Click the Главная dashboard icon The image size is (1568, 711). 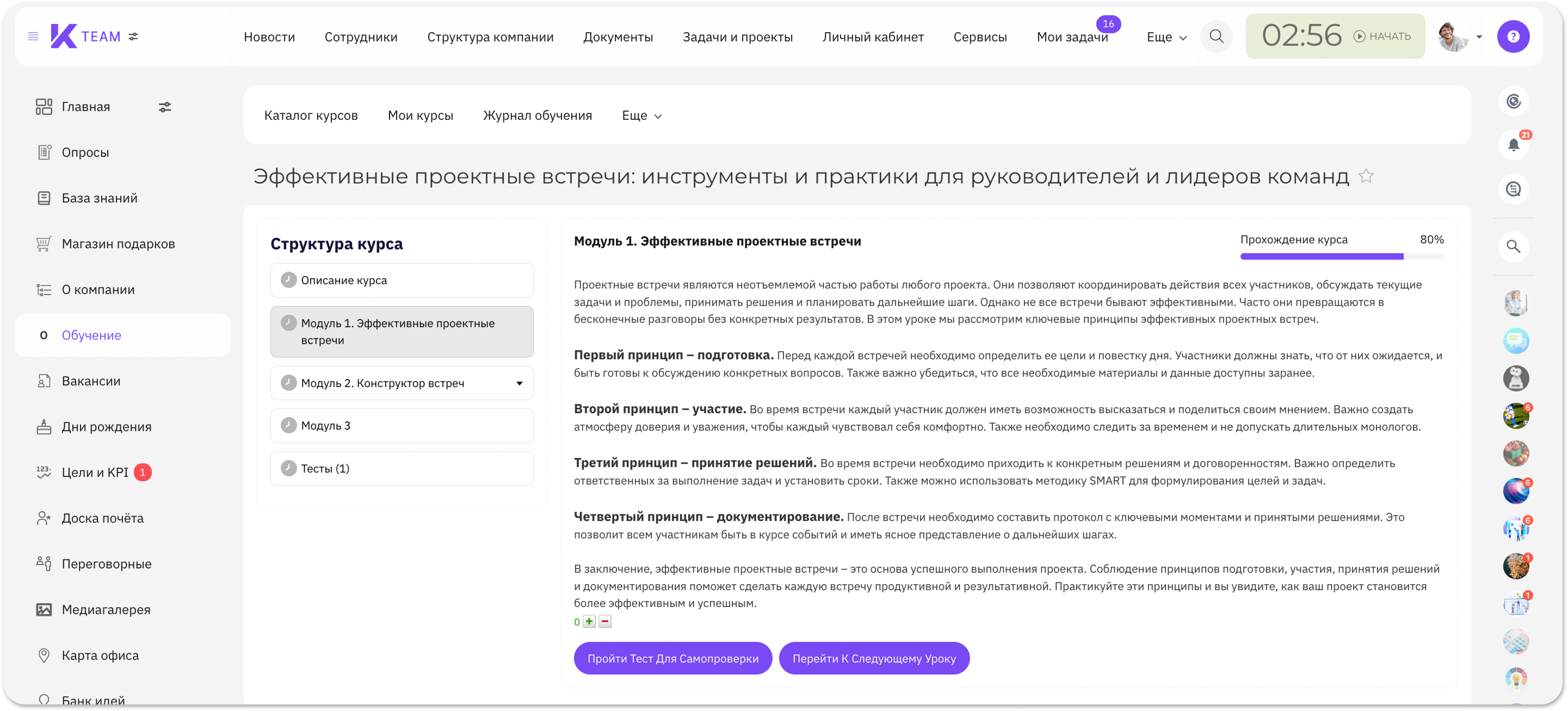coord(43,107)
